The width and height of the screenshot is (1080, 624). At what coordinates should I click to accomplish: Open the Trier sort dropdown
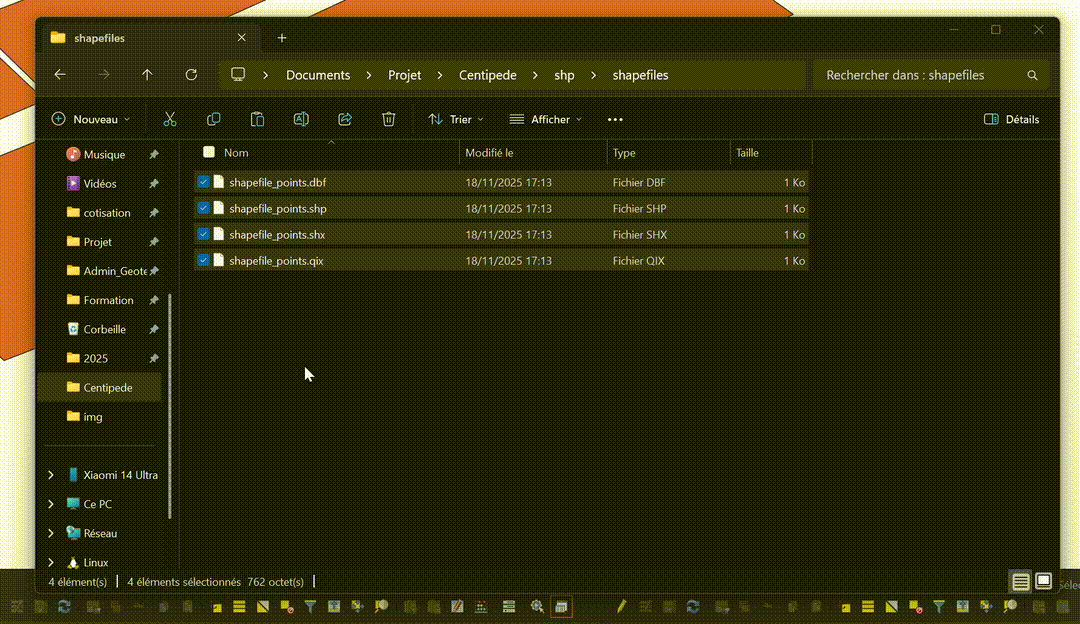(456, 119)
